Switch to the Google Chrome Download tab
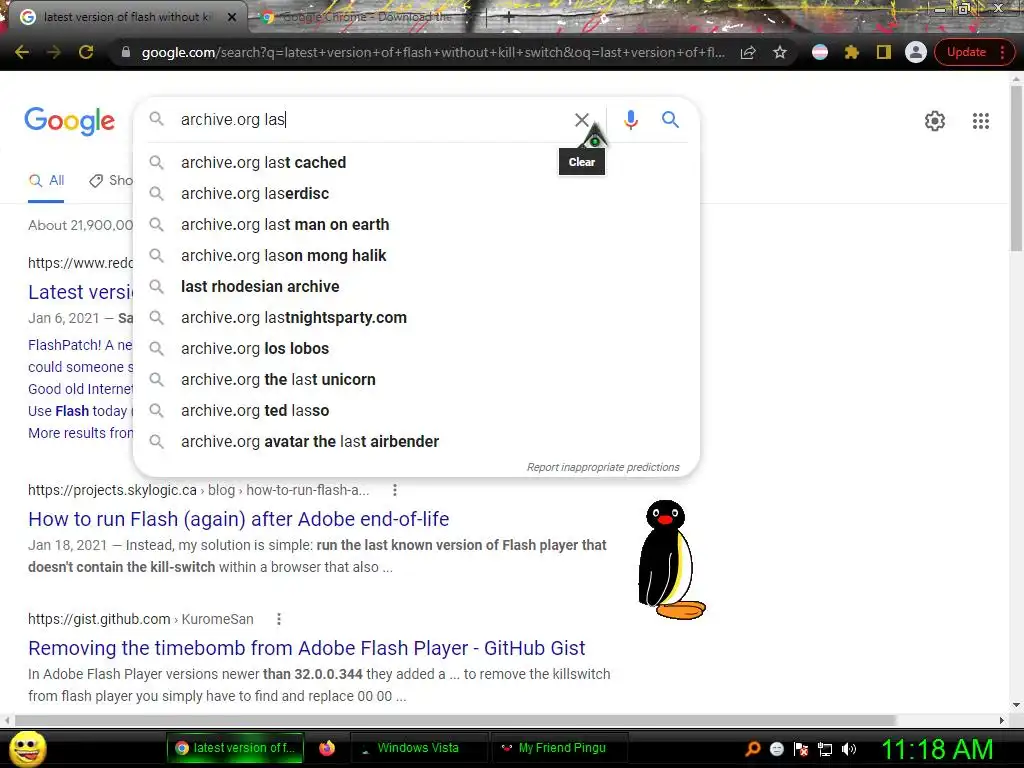1024x768 pixels. 366,17
